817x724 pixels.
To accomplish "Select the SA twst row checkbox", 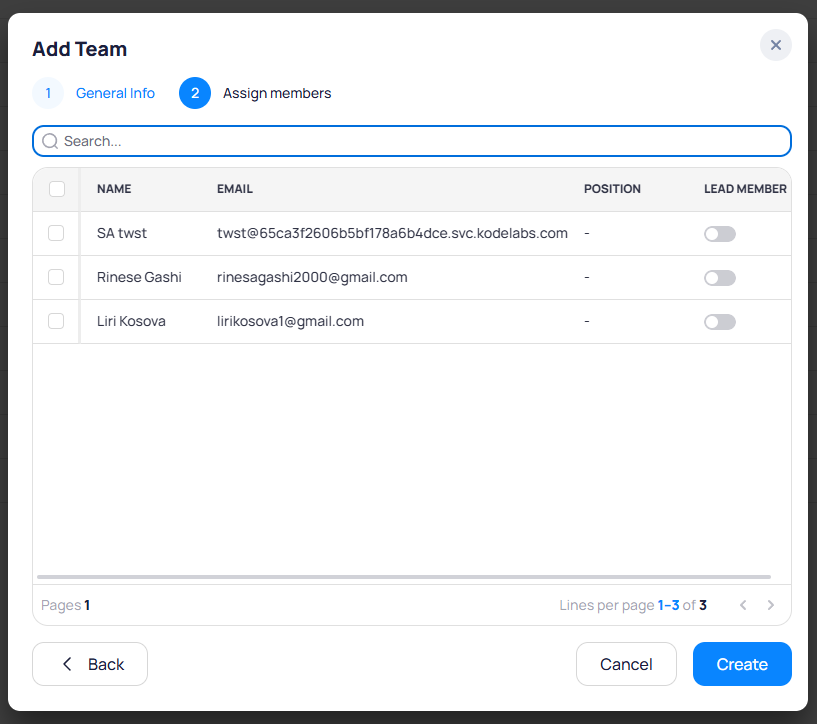I will [x=56, y=233].
